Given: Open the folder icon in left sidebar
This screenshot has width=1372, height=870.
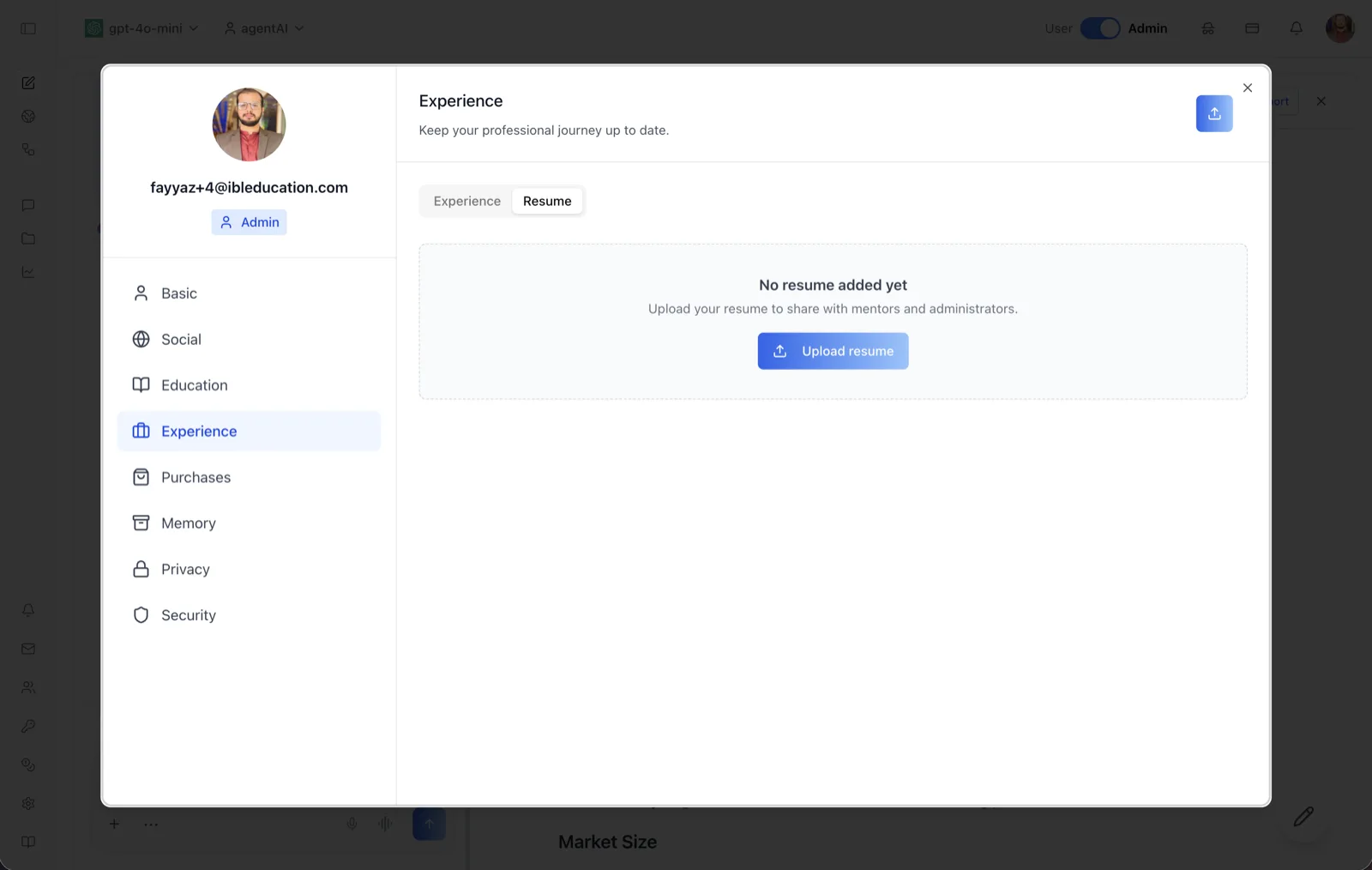Looking at the screenshot, I should [x=28, y=239].
